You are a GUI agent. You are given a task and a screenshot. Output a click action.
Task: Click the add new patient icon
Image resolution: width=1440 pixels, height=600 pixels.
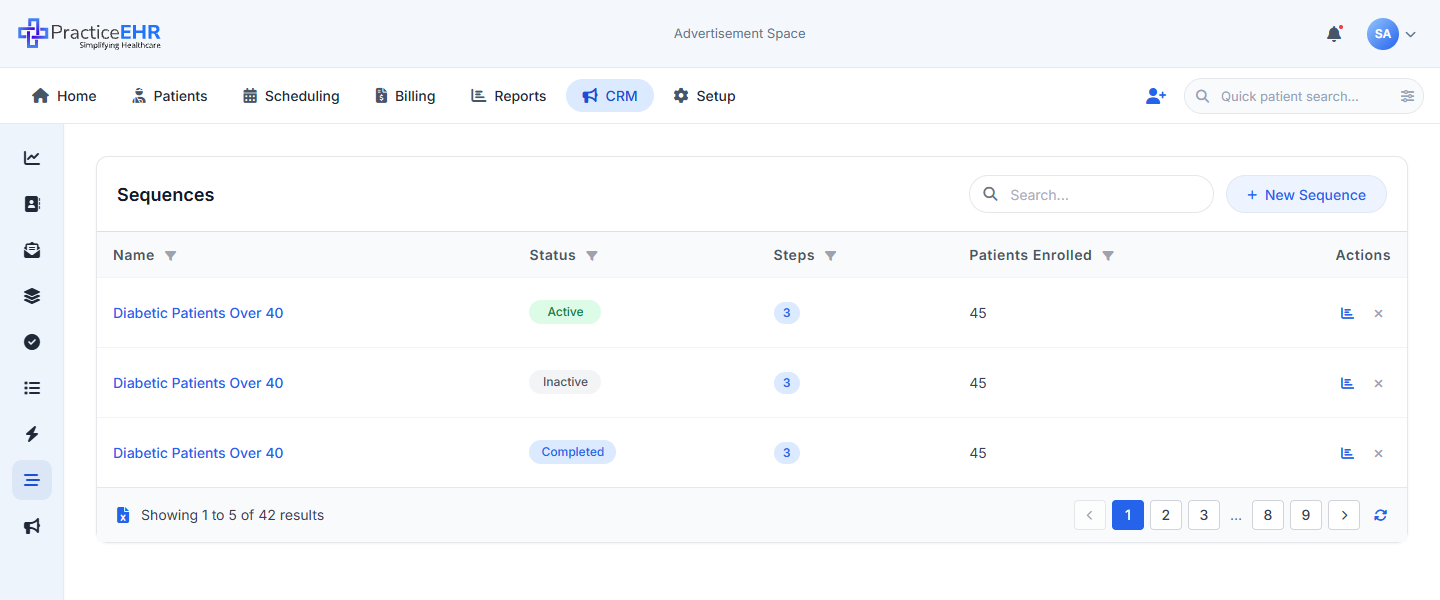click(x=1156, y=96)
